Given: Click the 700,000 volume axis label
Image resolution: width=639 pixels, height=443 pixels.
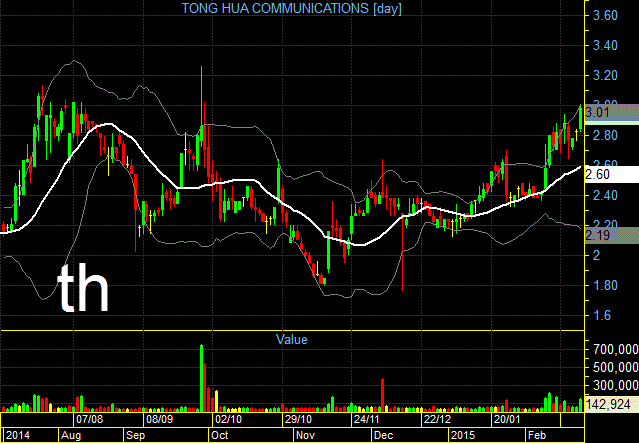Looking at the screenshot, I should point(615,349).
